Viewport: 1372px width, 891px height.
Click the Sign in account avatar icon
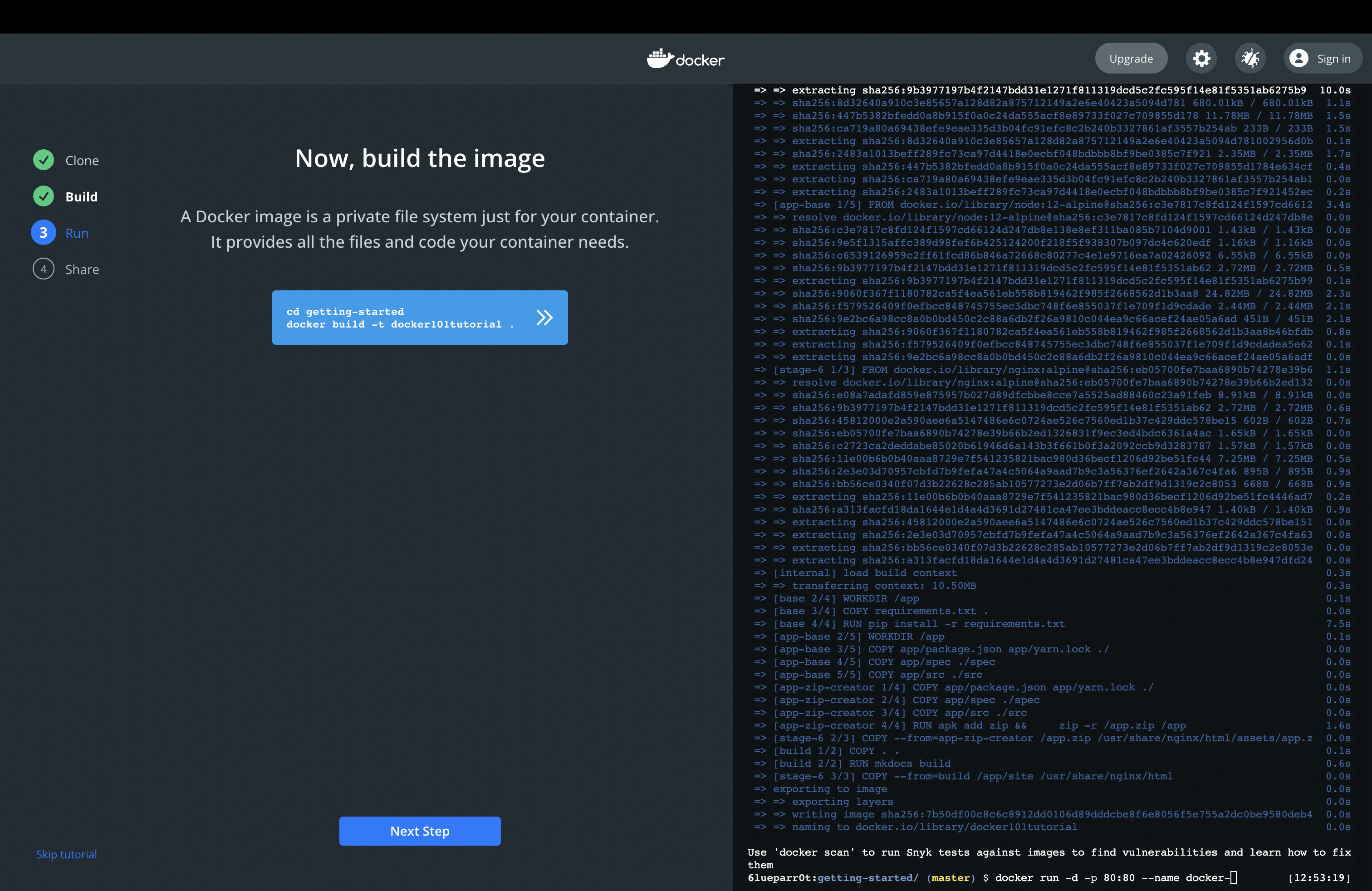click(1299, 58)
